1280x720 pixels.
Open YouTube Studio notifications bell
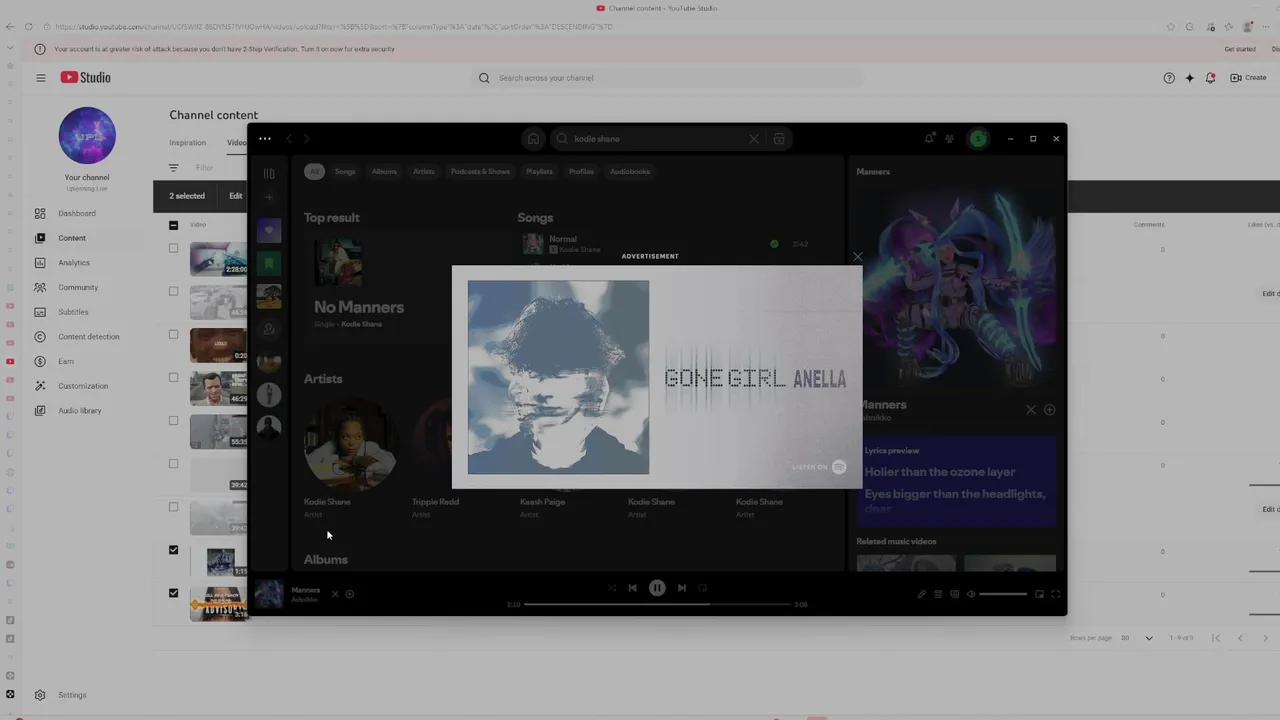click(1210, 78)
